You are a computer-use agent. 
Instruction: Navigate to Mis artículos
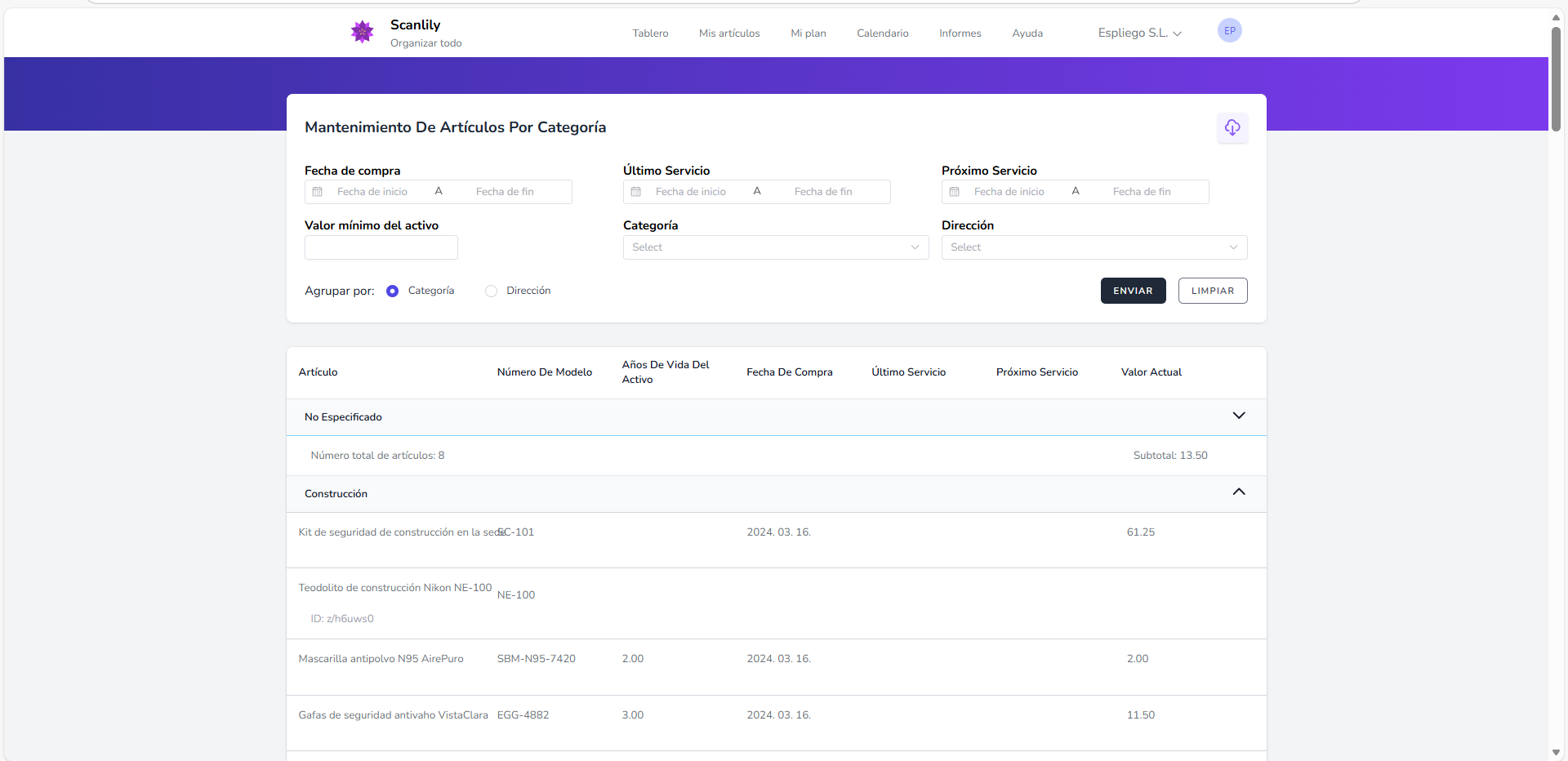[728, 33]
